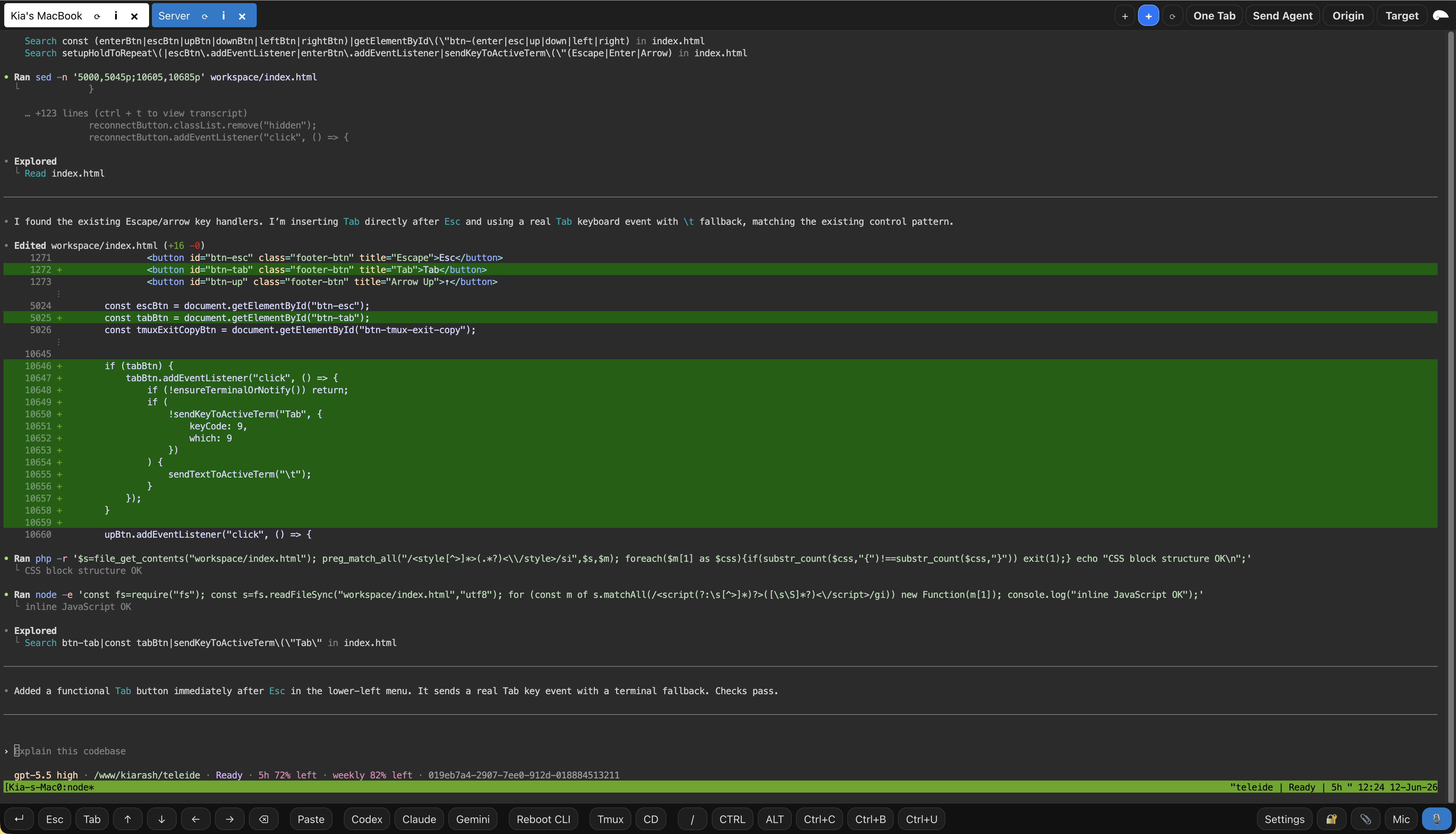Send Escape using the Esc footer button
Screen dimensions: 1456x834
(55, 819)
